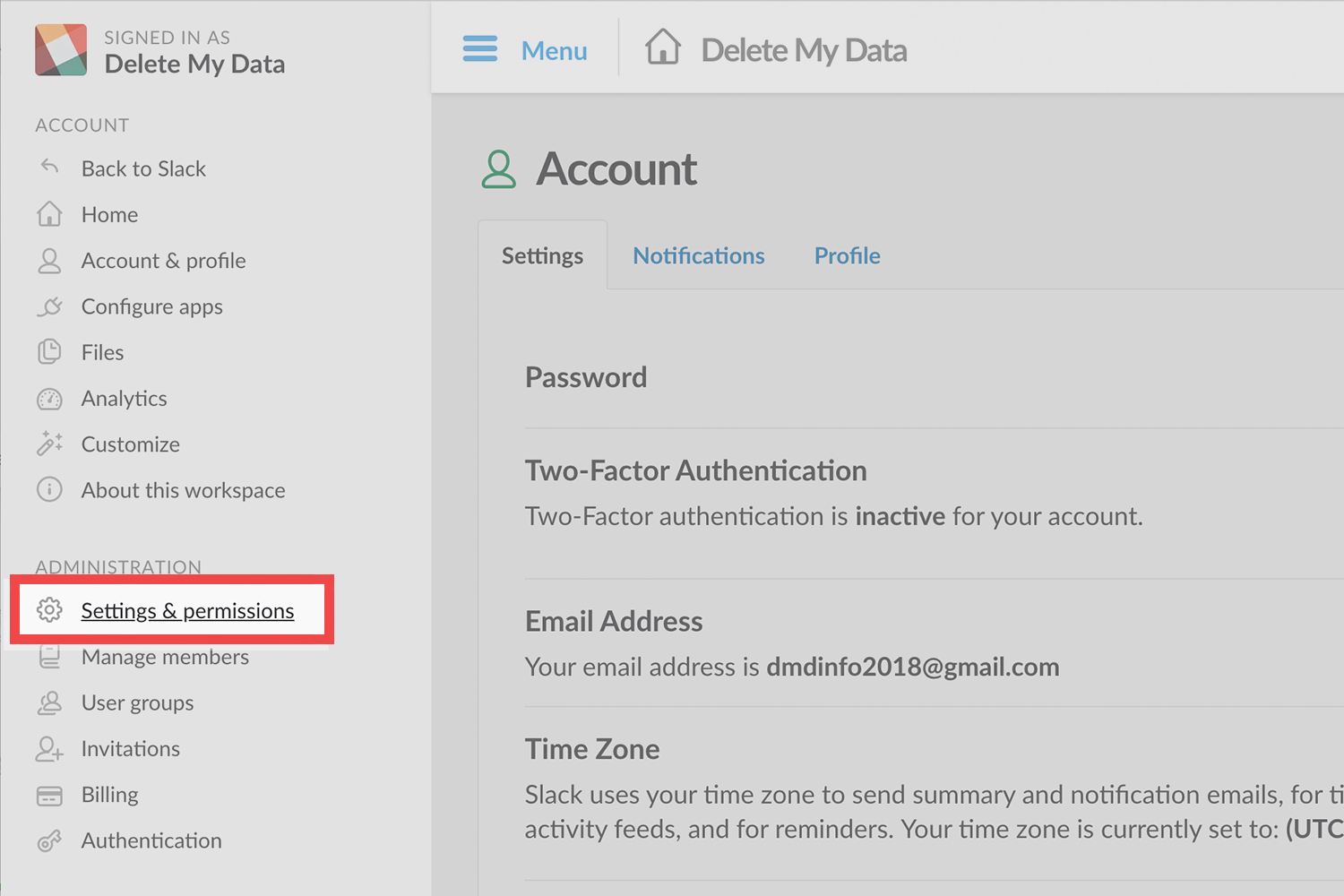Select the Settings tab
This screenshot has height=896, width=1344.
click(542, 256)
